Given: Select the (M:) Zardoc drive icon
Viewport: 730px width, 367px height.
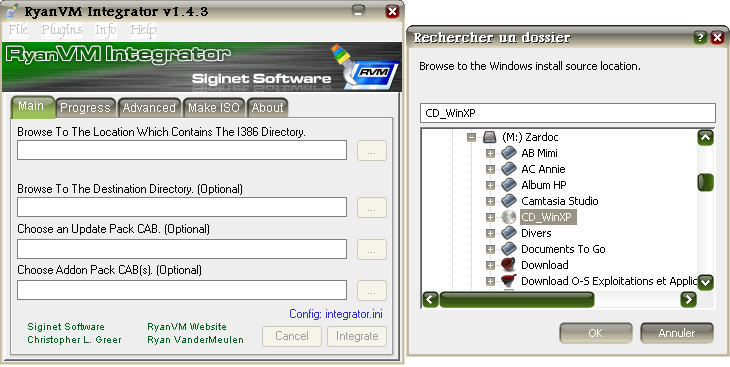Looking at the screenshot, I should pyautogui.click(x=490, y=137).
